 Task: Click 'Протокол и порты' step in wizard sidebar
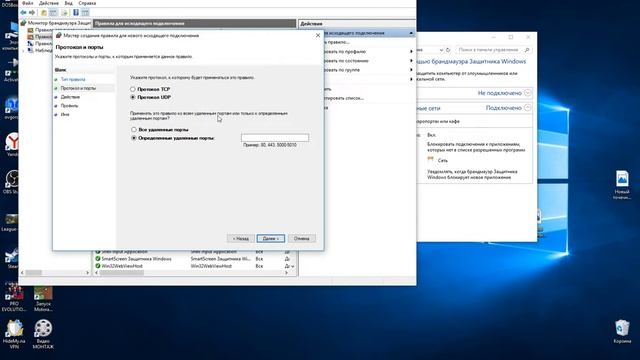[x=78, y=88]
